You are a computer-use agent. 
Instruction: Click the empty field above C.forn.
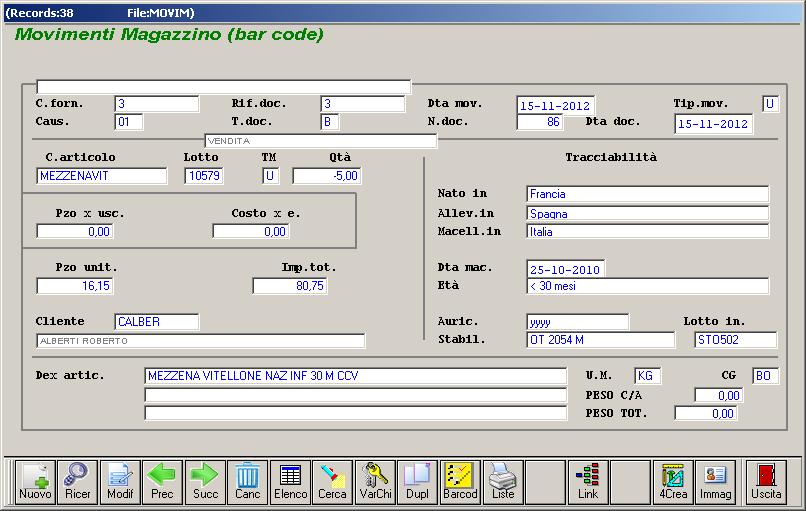coord(224,86)
